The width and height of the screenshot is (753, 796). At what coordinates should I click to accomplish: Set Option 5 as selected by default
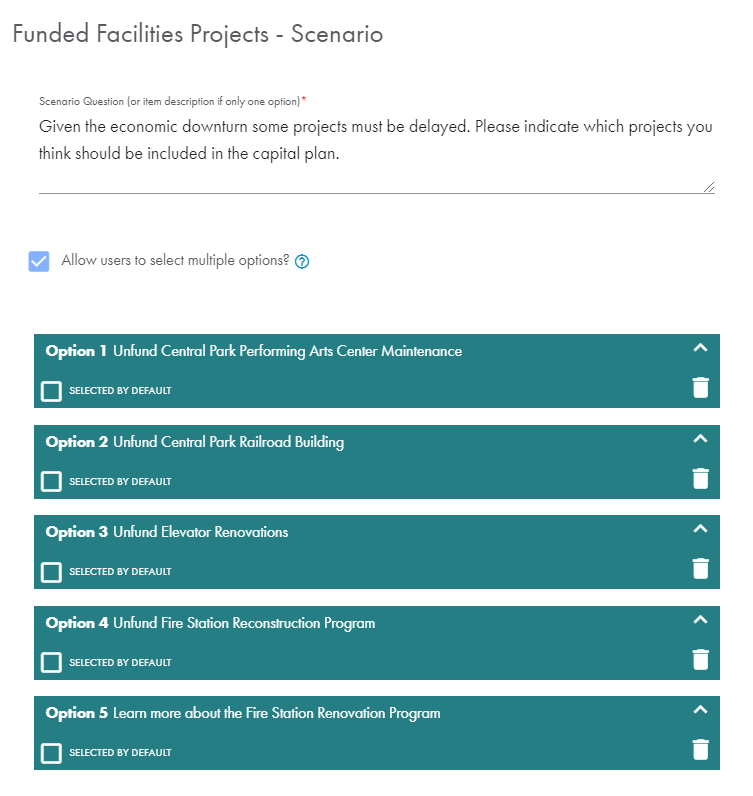pos(51,753)
